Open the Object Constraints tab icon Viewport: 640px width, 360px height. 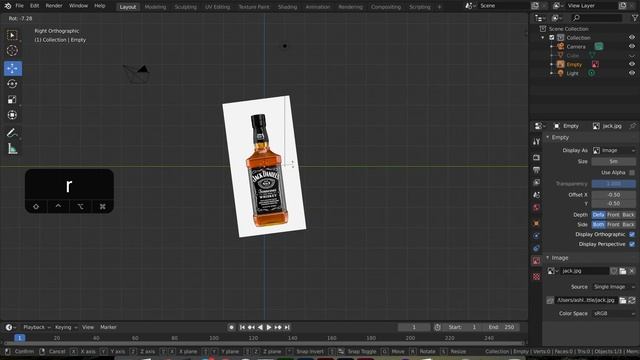click(536, 248)
